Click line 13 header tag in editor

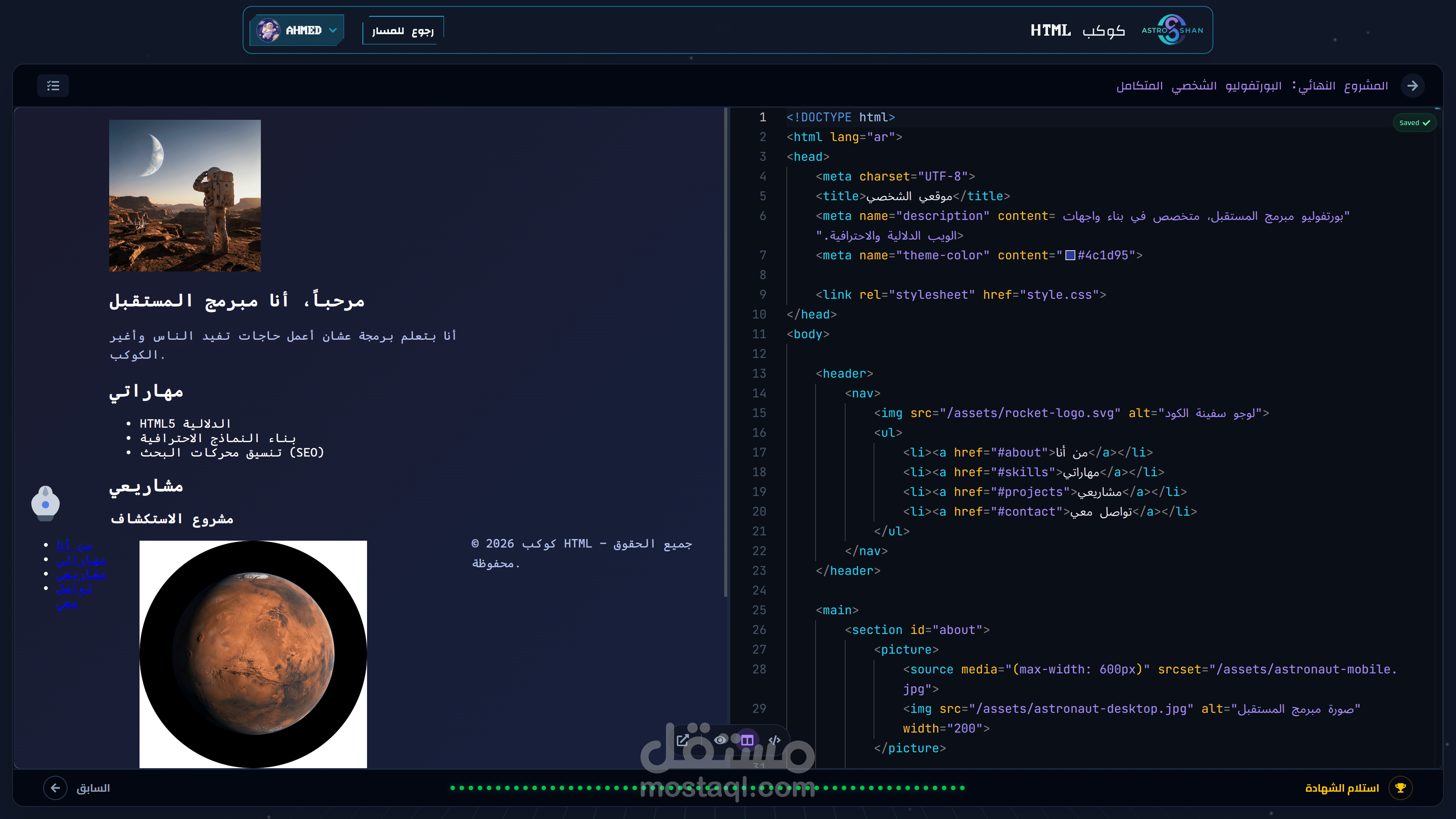click(844, 373)
